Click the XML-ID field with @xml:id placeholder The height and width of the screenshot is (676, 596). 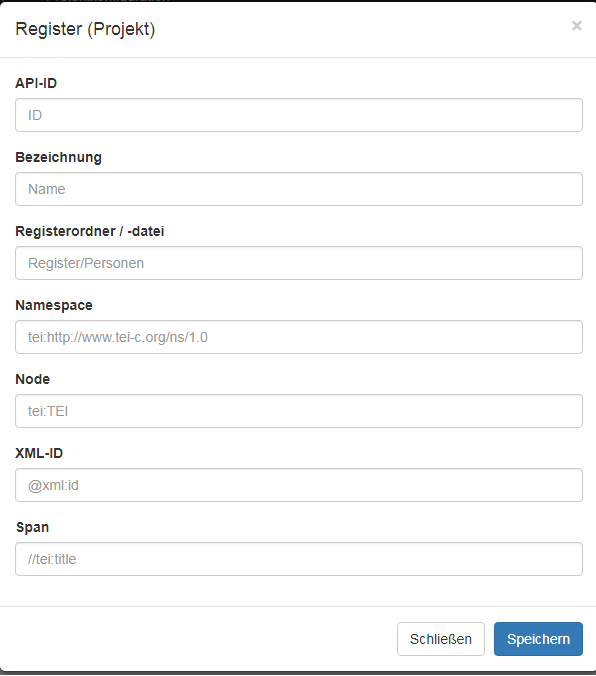tap(299, 485)
